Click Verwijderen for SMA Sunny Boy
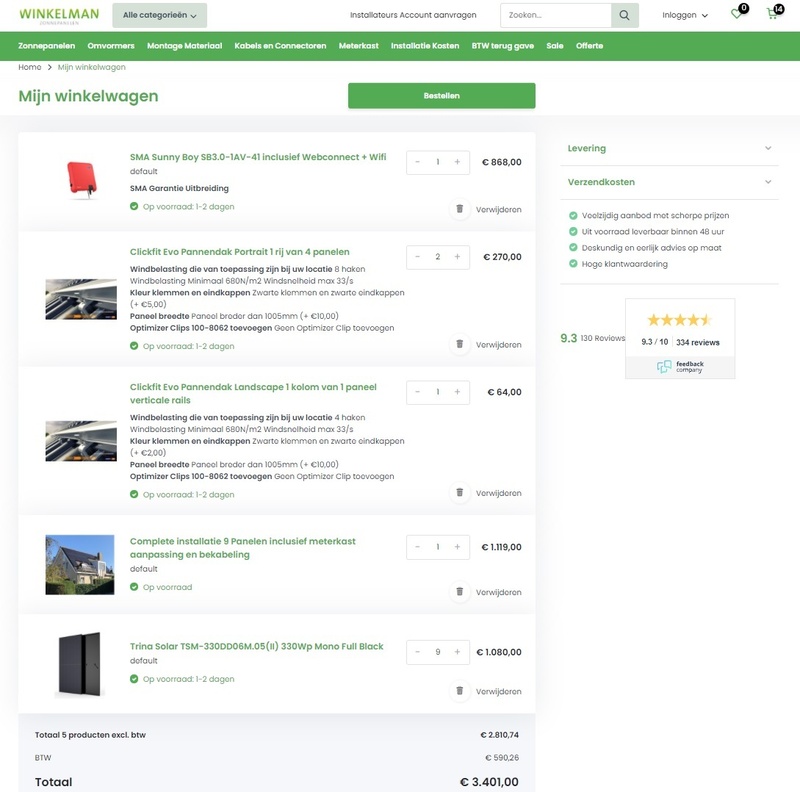800x792 pixels. click(x=498, y=210)
